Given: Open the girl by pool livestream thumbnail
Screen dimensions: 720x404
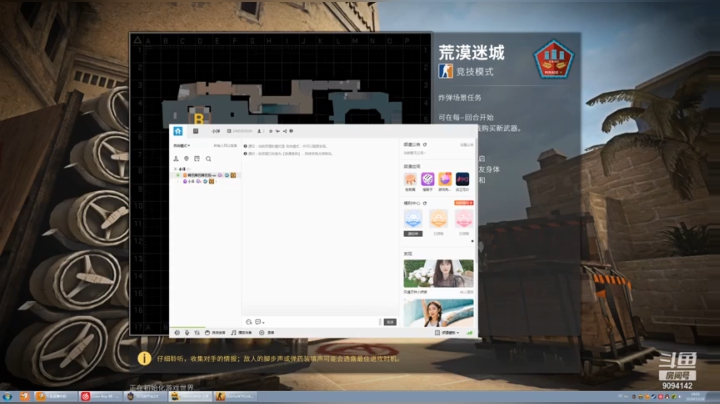Looking at the screenshot, I should (439, 313).
